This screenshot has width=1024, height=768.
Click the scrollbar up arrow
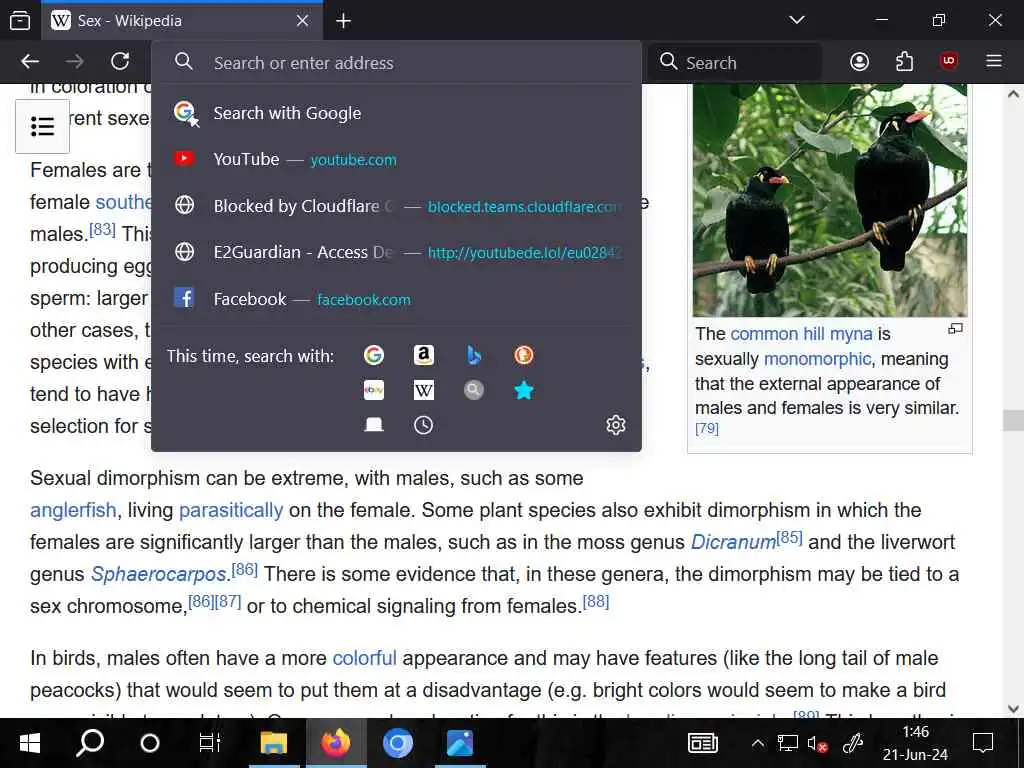[1013, 93]
